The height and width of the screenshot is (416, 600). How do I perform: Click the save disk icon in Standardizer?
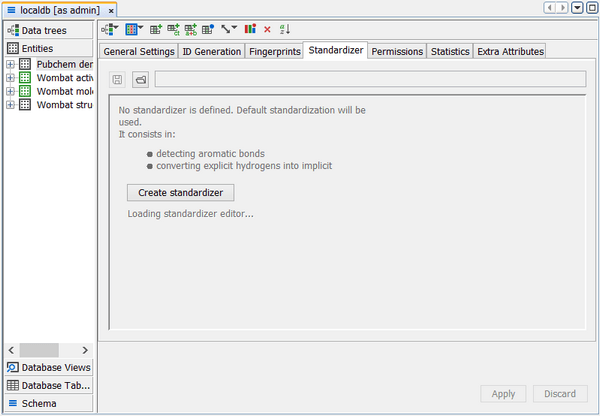[118, 79]
